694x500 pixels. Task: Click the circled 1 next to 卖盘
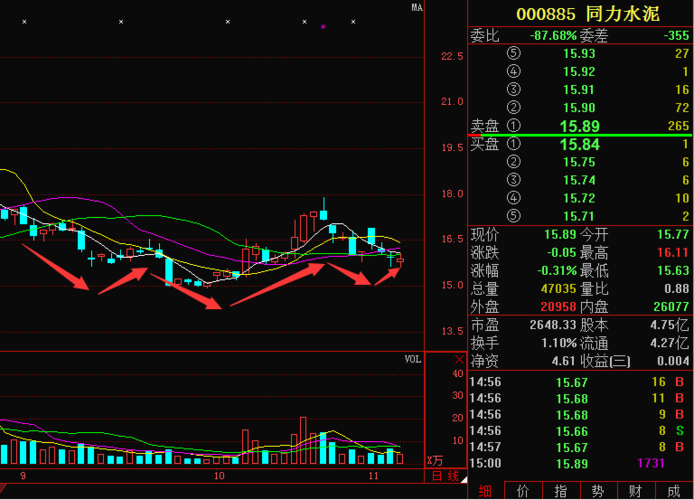coord(513,126)
